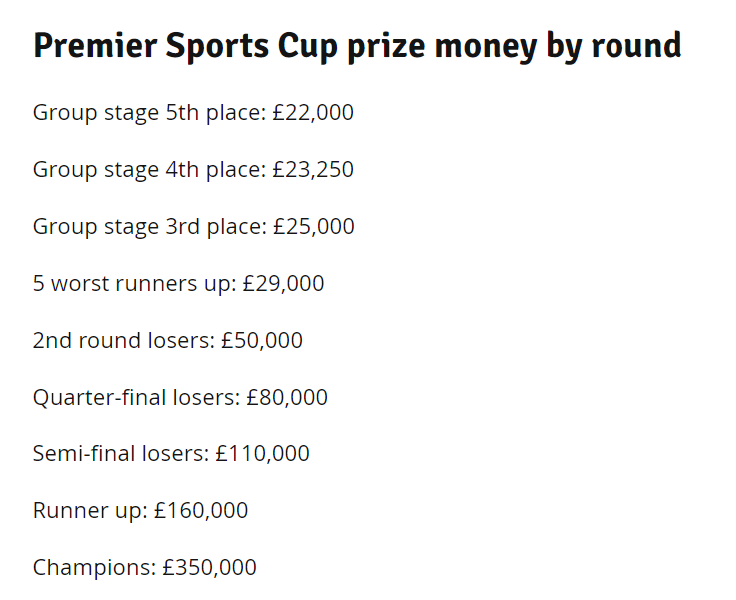Click the £350,000 prize amount
The width and height of the screenshot is (736, 600).
coord(210,568)
